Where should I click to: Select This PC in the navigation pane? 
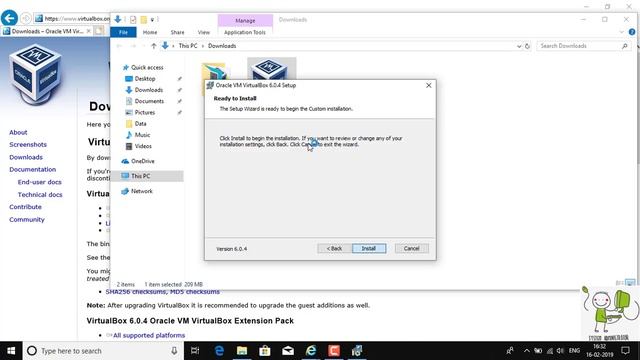pyautogui.click(x=140, y=176)
